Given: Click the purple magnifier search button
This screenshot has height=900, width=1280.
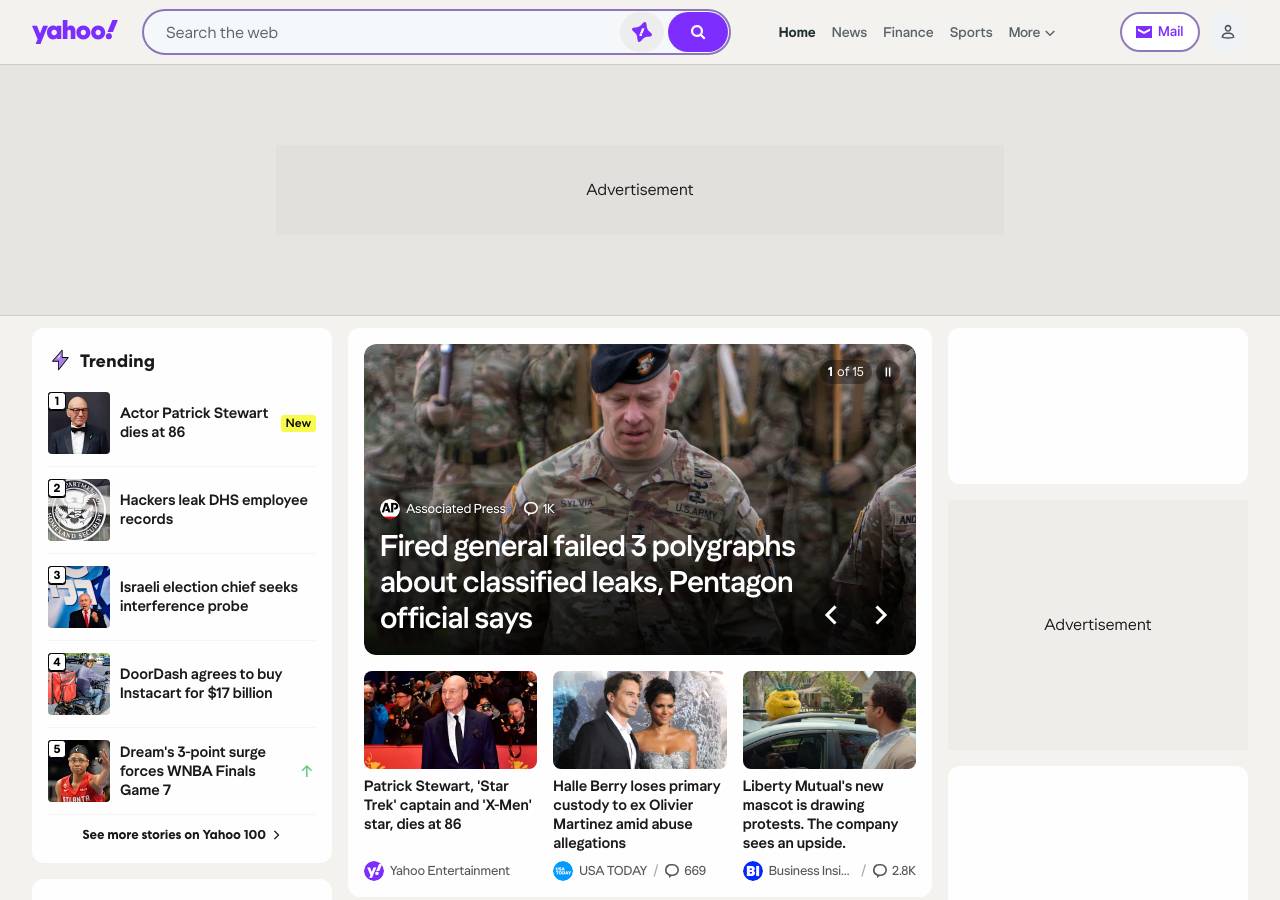Looking at the screenshot, I should (x=698, y=32).
